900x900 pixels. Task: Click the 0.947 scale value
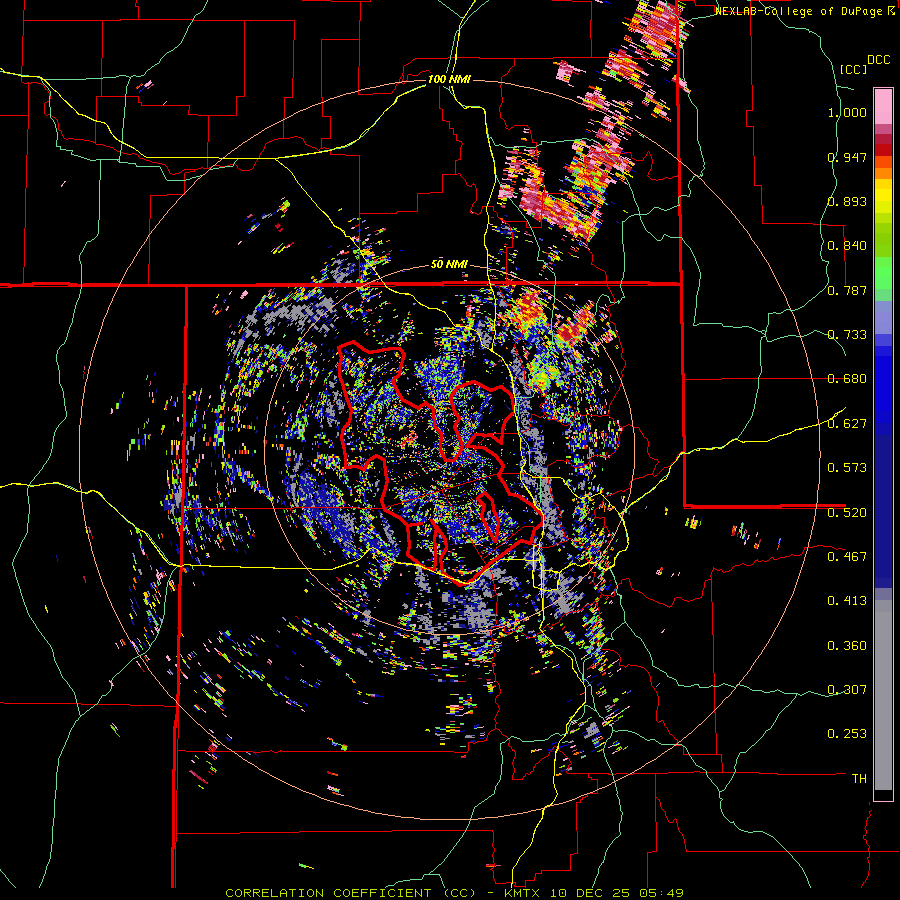(x=847, y=157)
